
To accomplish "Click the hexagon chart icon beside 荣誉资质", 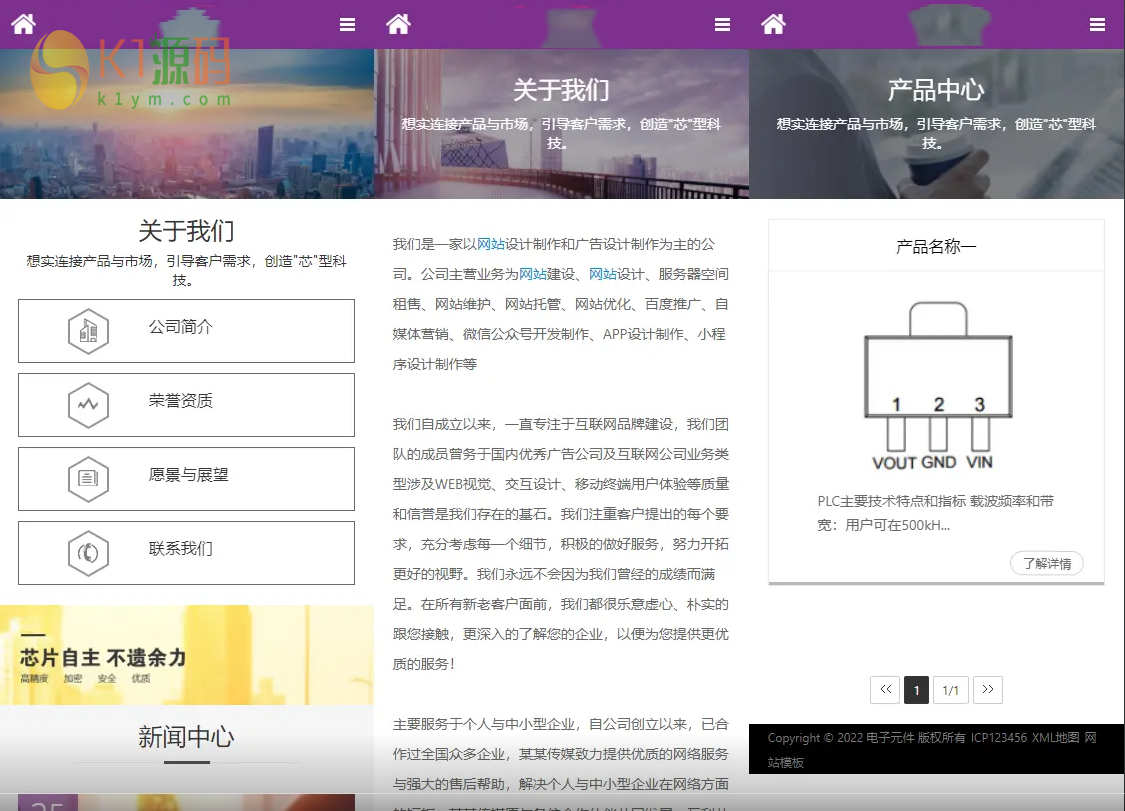I will pyautogui.click(x=88, y=405).
